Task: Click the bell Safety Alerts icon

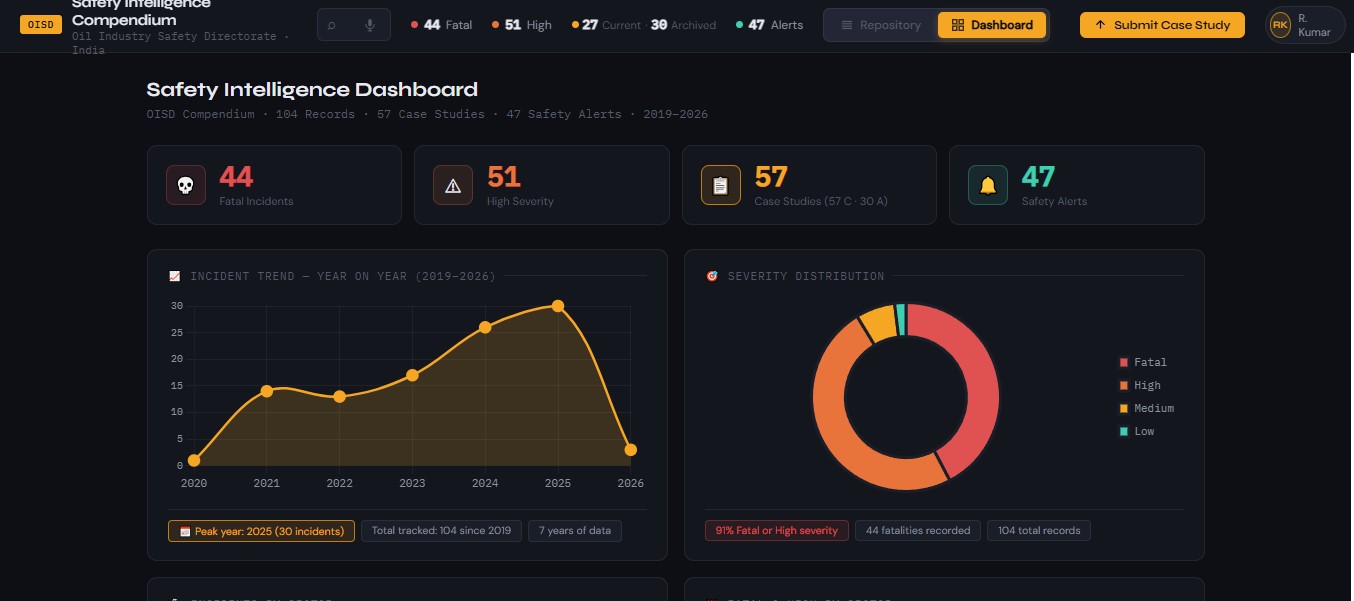Action: (988, 185)
